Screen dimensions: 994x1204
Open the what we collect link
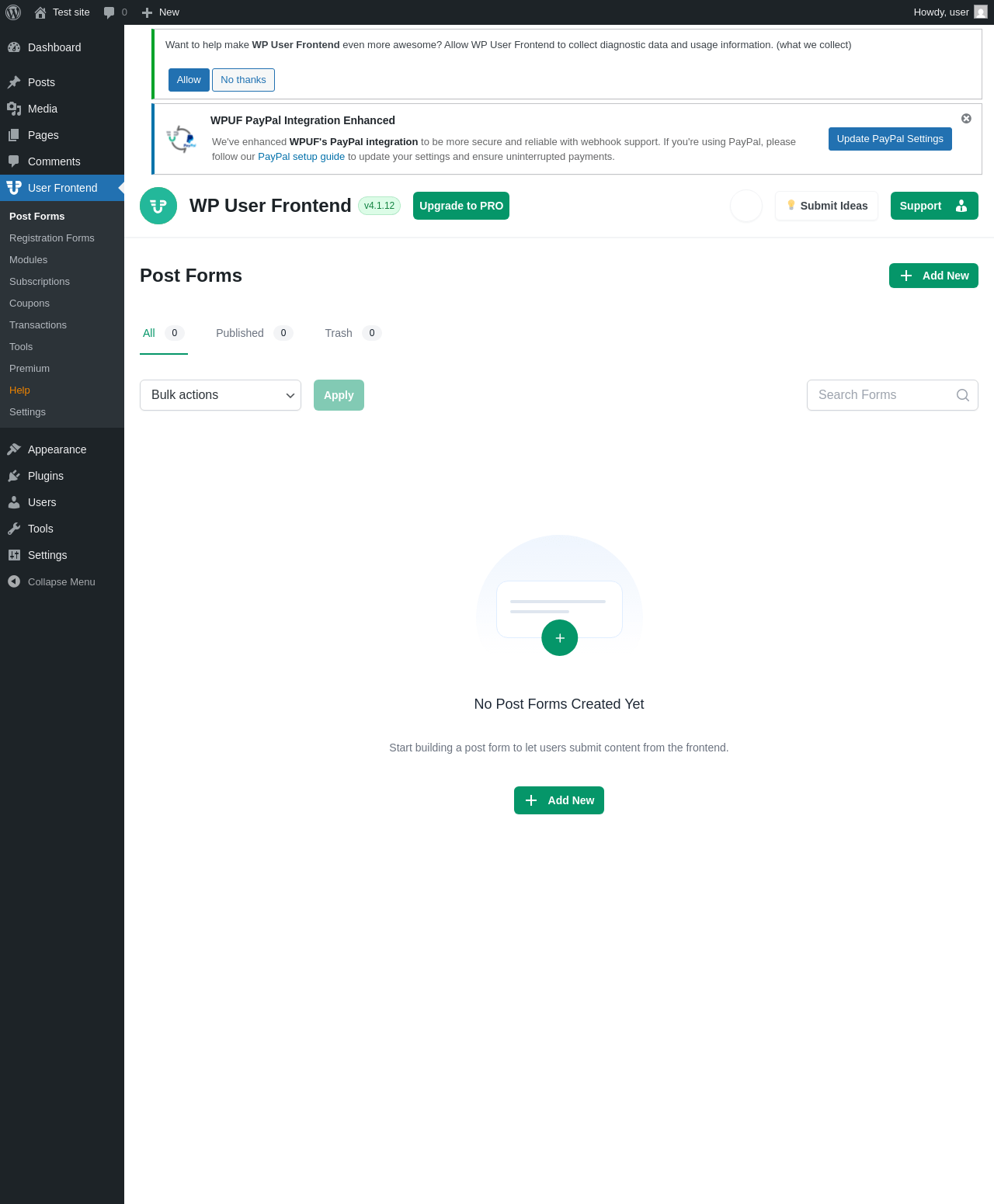[x=814, y=45]
